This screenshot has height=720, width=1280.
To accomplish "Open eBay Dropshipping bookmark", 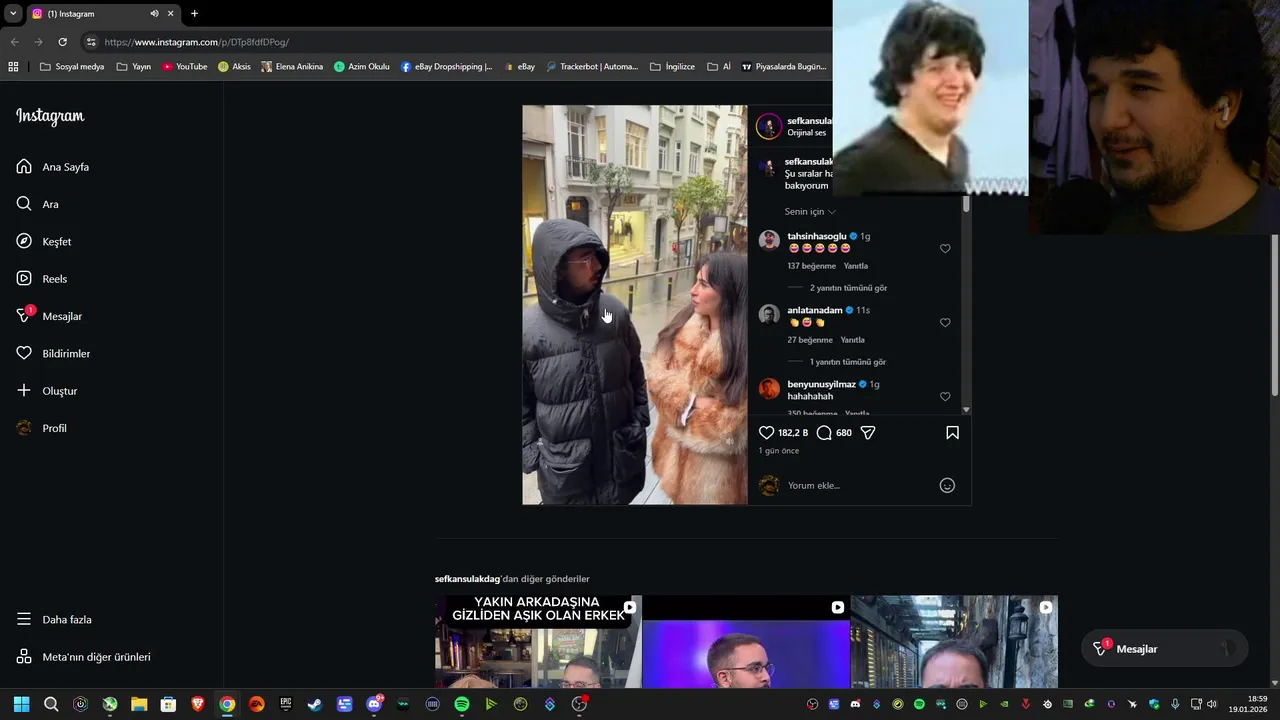I will [447, 67].
